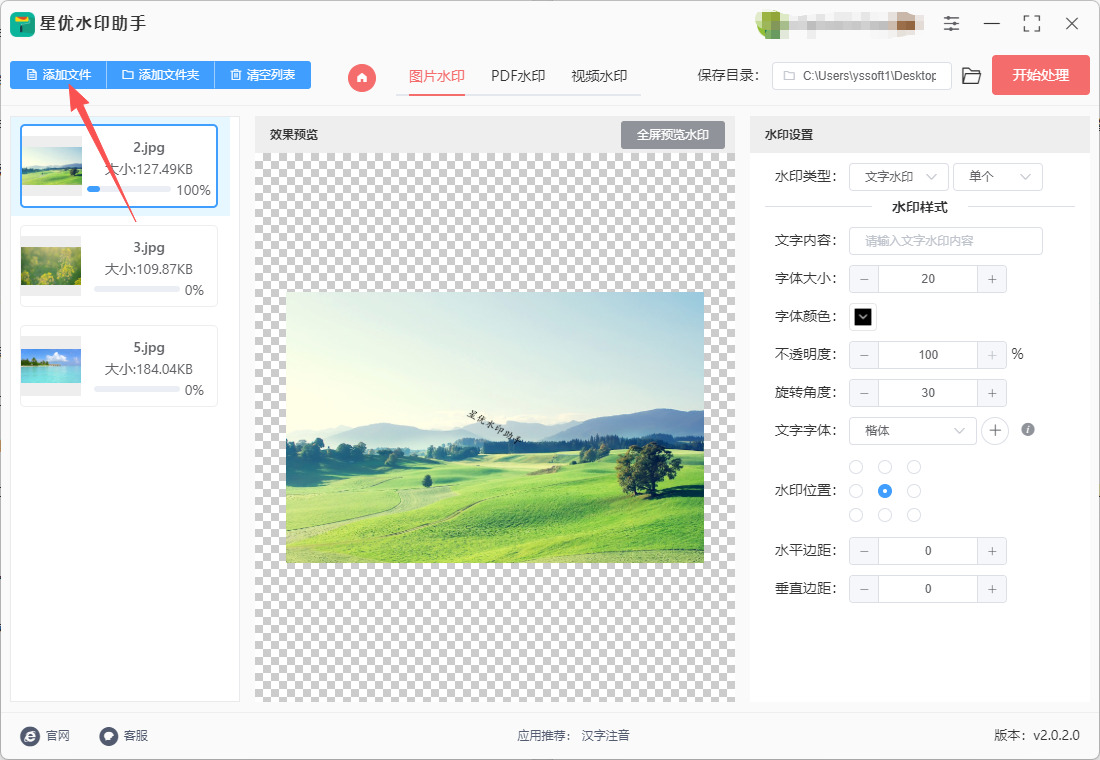Switch to the PDF水印 tab
The width and height of the screenshot is (1100, 760).
tap(518, 76)
